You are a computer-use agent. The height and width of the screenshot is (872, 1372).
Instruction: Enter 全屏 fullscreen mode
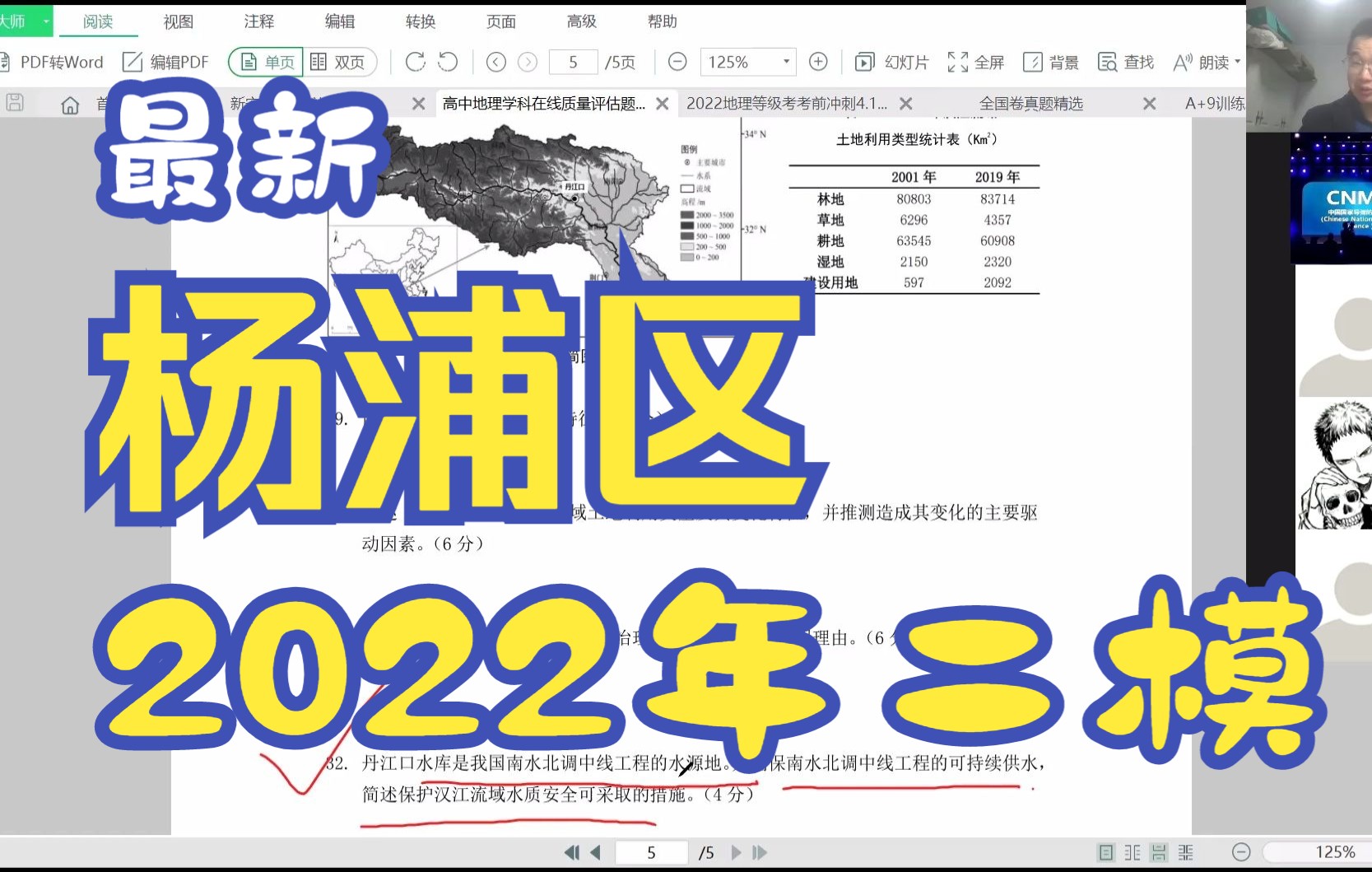pyautogui.click(x=976, y=62)
